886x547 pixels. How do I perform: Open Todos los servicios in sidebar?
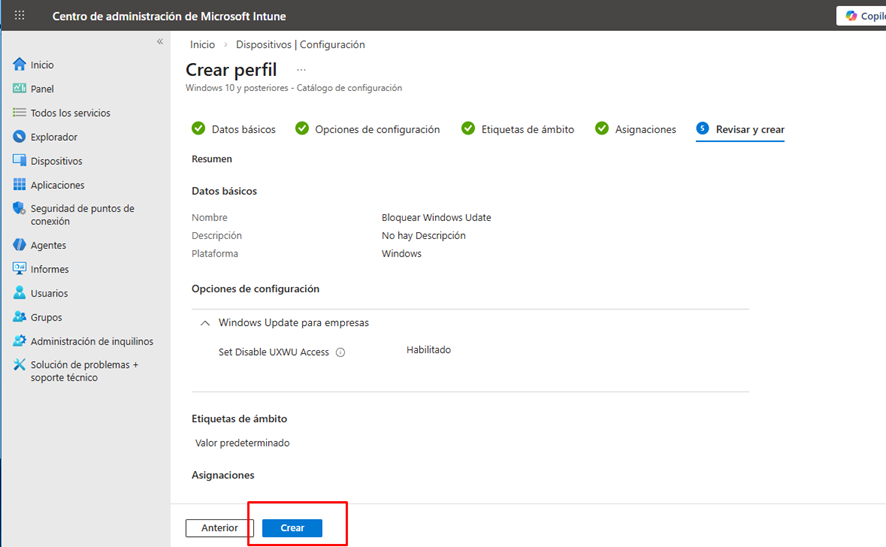coord(70,113)
